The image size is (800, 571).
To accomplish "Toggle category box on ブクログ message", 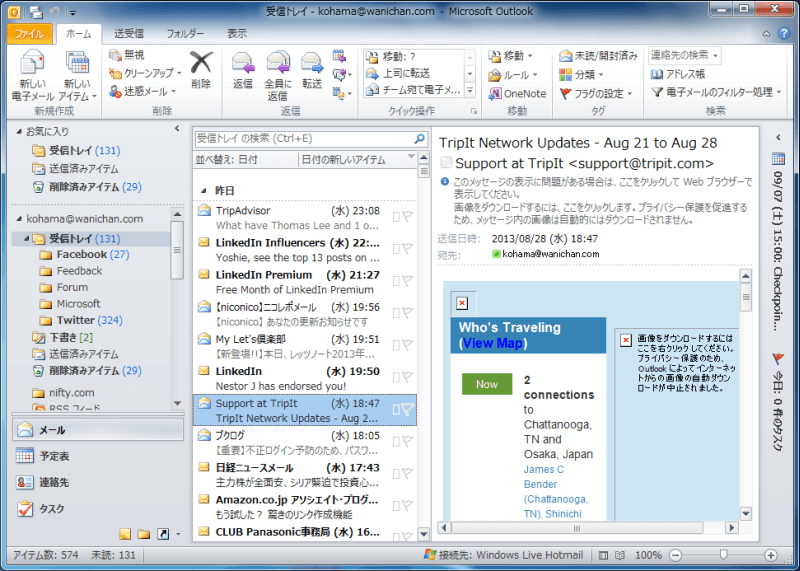I will 396,442.
